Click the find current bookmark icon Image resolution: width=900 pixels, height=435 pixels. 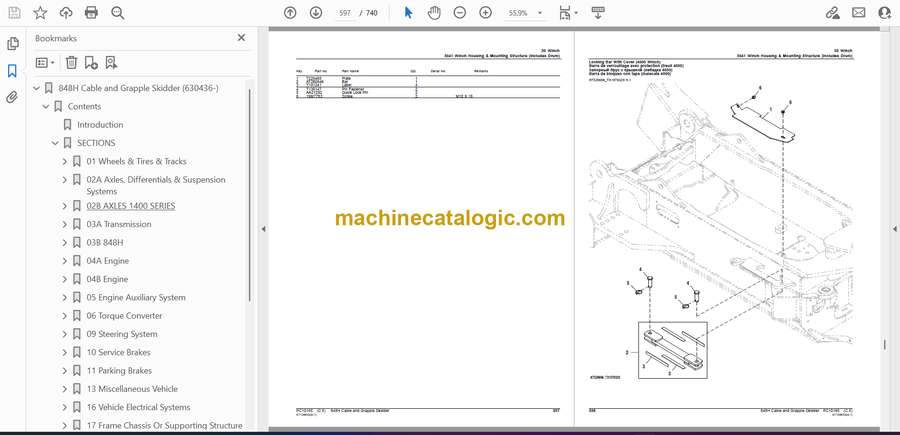pos(111,63)
